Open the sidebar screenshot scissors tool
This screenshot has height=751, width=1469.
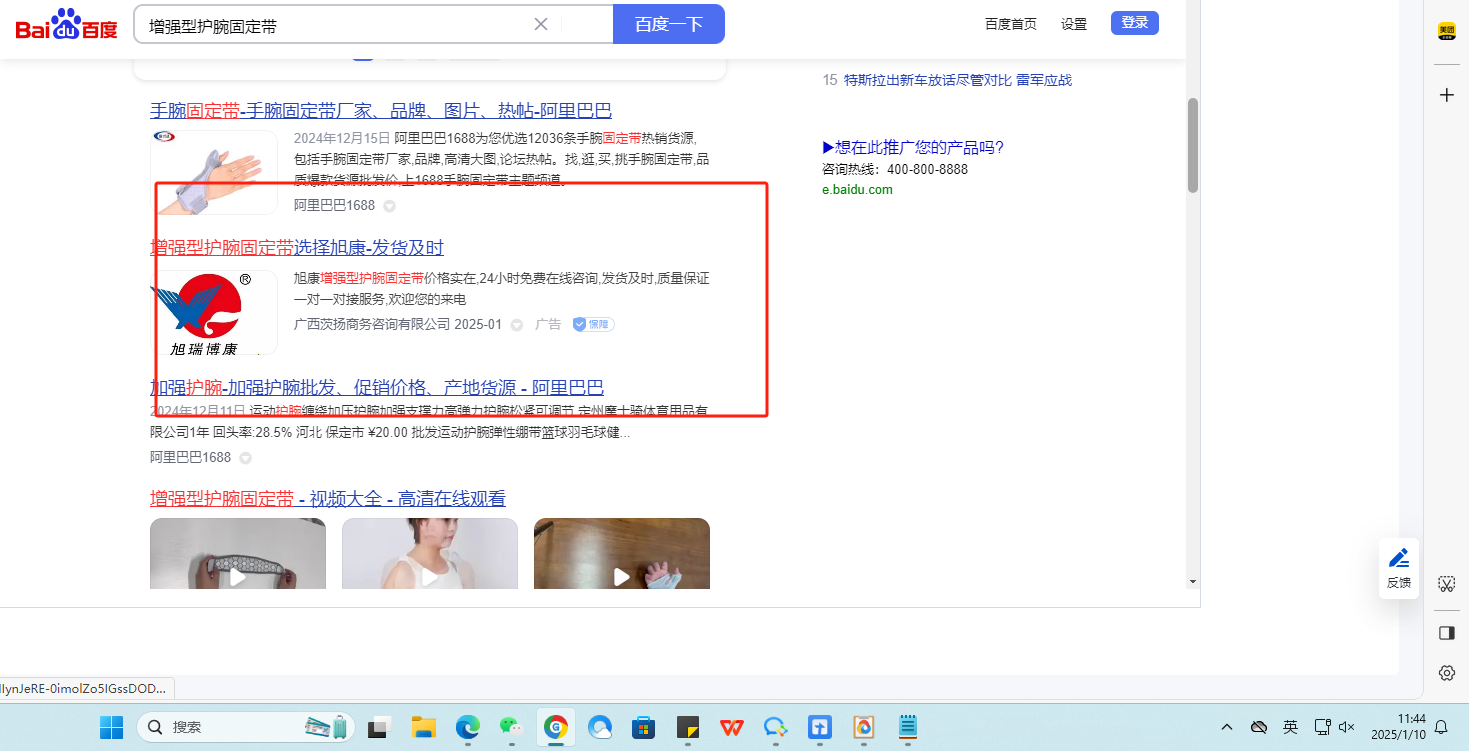point(1446,583)
